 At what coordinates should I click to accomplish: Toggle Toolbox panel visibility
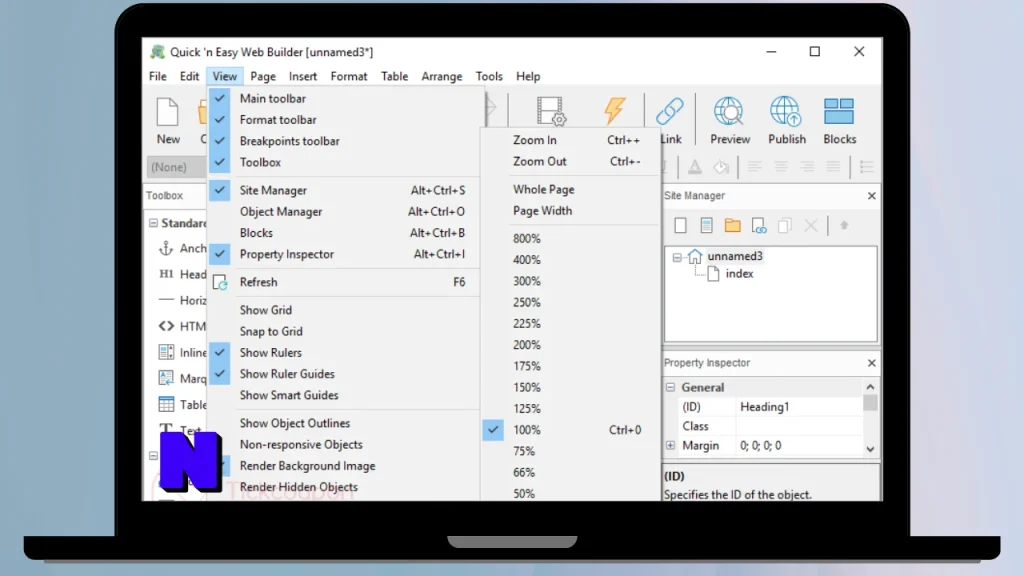click(344, 162)
